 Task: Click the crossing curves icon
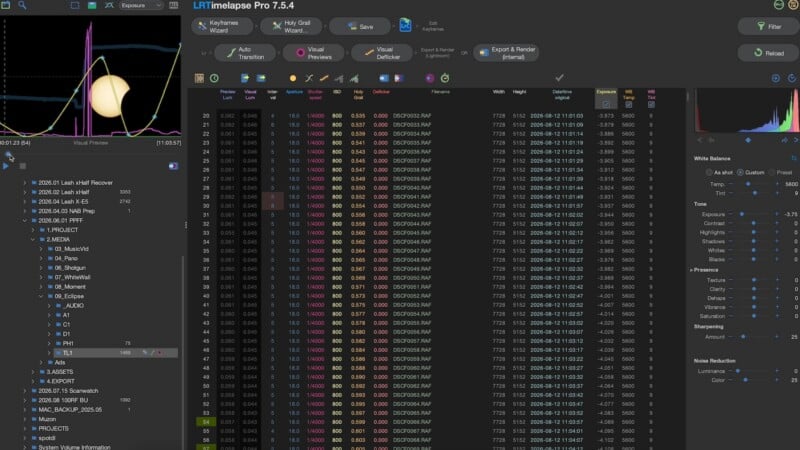[x=309, y=78]
